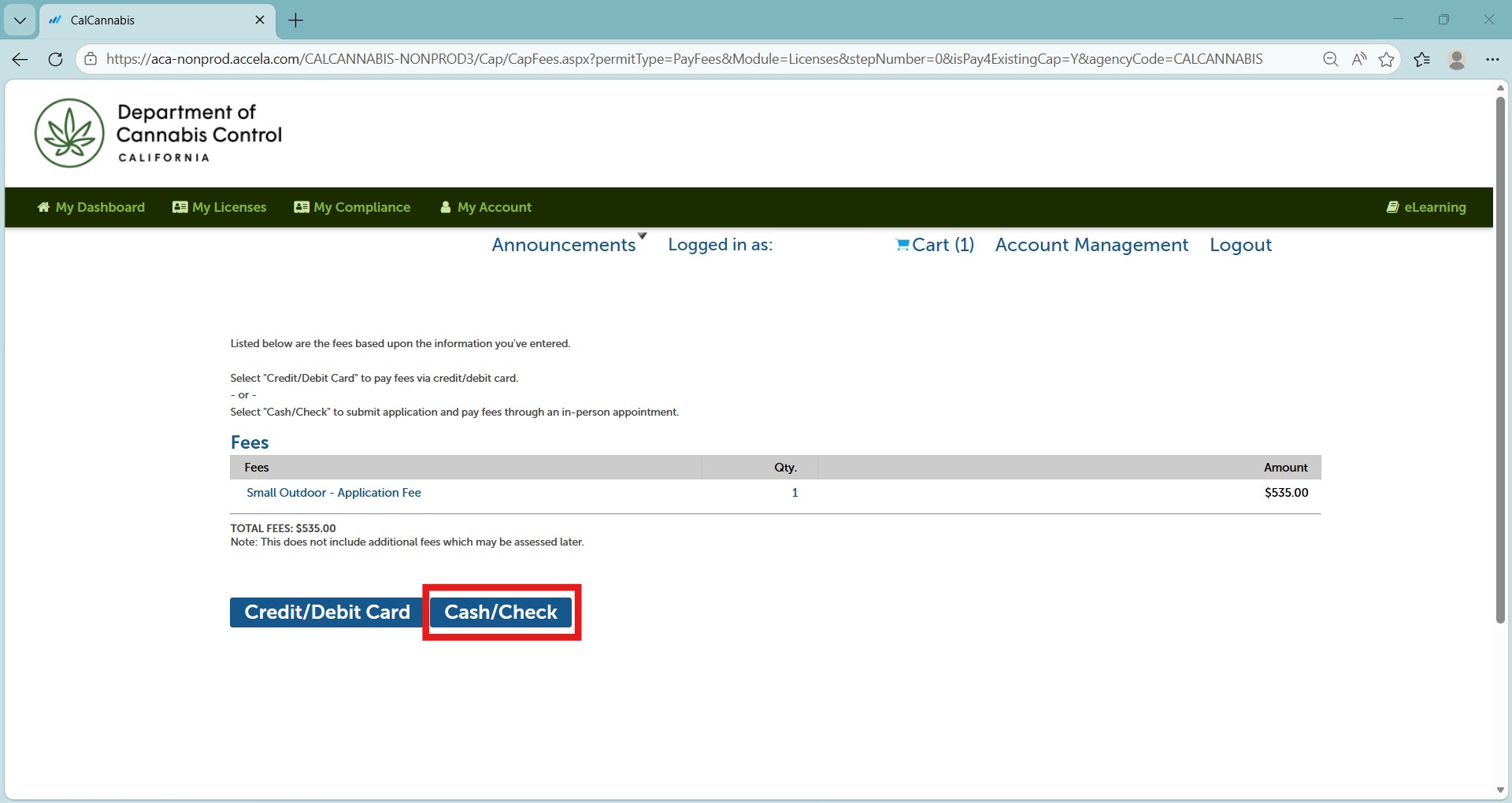Image resolution: width=1512 pixels, height=803 pixels.
Task: Click the browser back arrow
Action: point(20,59)
